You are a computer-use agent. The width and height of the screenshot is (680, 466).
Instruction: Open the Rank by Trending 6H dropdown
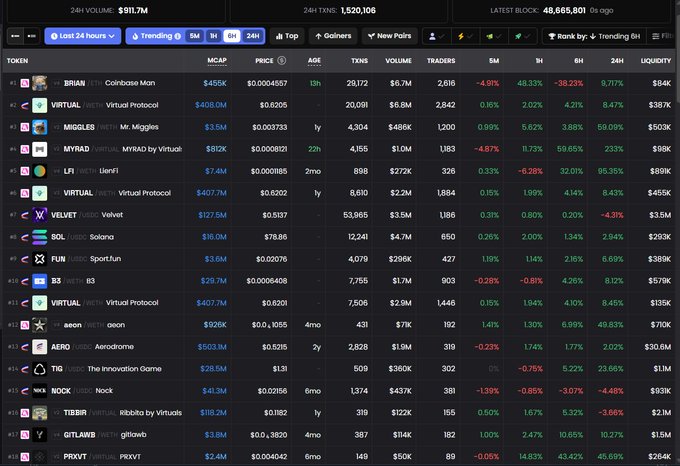pyautogui.click(x=594, y=36)
